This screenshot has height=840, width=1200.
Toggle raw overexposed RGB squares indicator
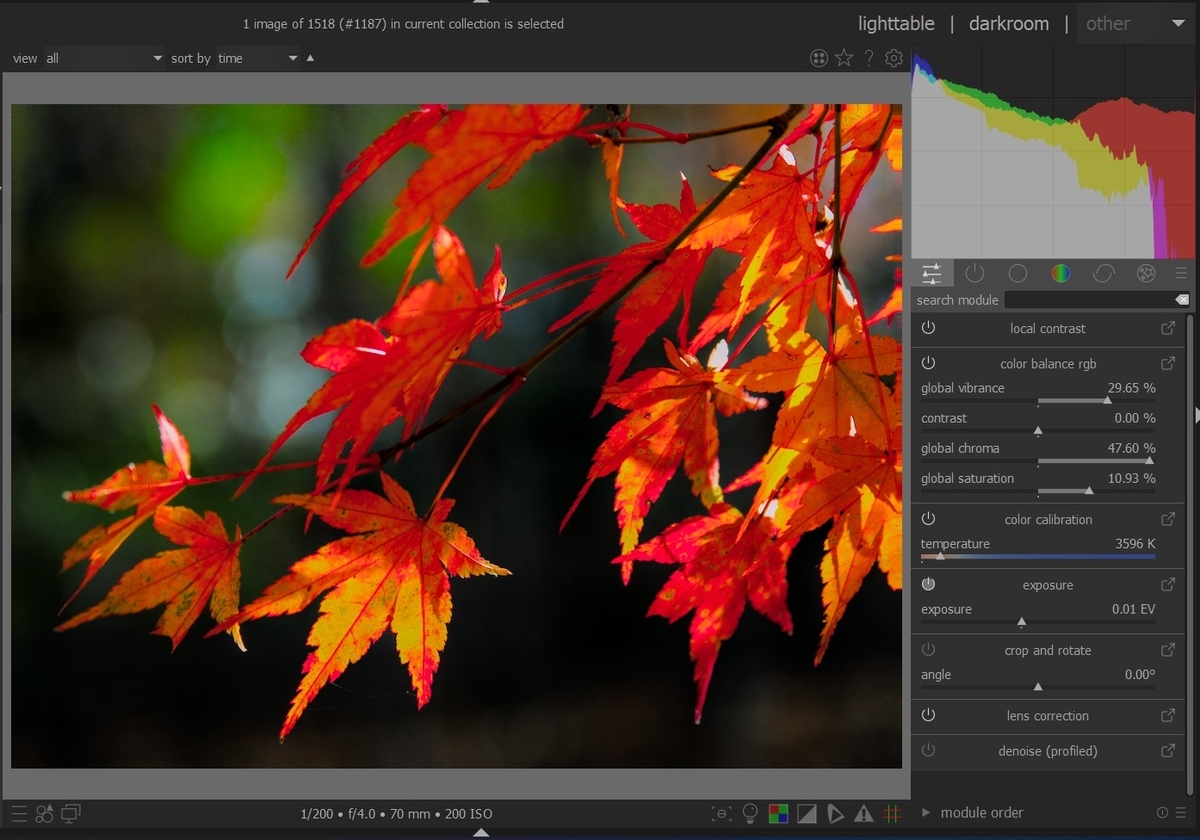coord(778,814)
